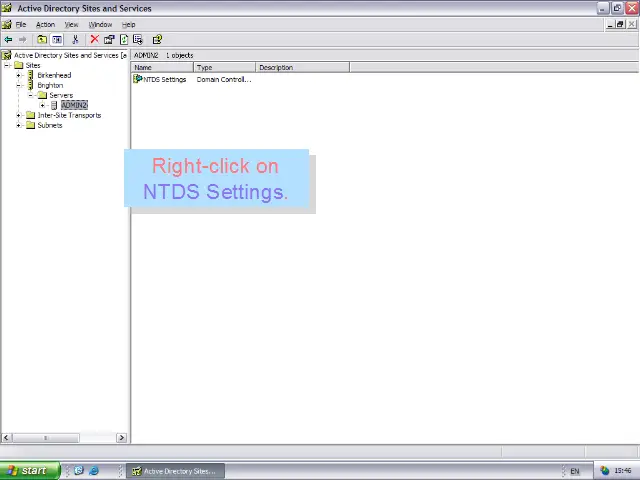This screenshot has width=640, height=480.
Task: Click the Subnets folder icon
Action: pos(31,125)
